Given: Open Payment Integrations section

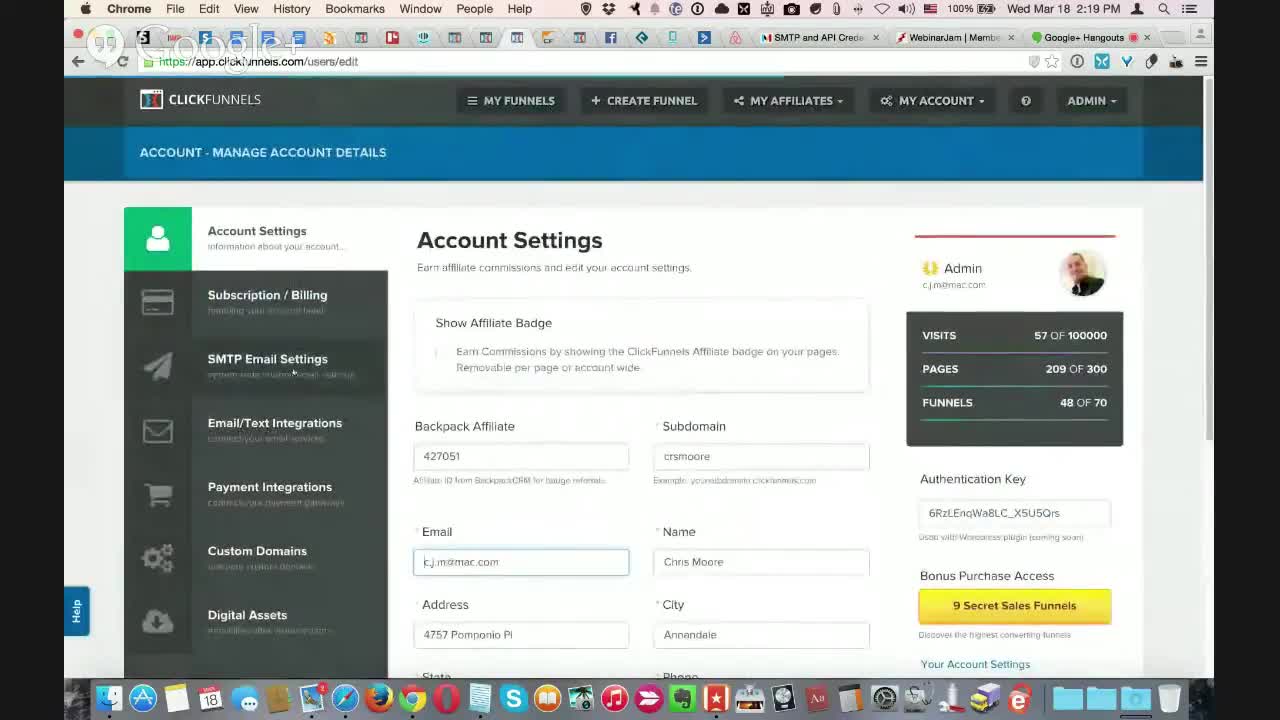Looking at the screenshot, I should click(x=256, y=494).
